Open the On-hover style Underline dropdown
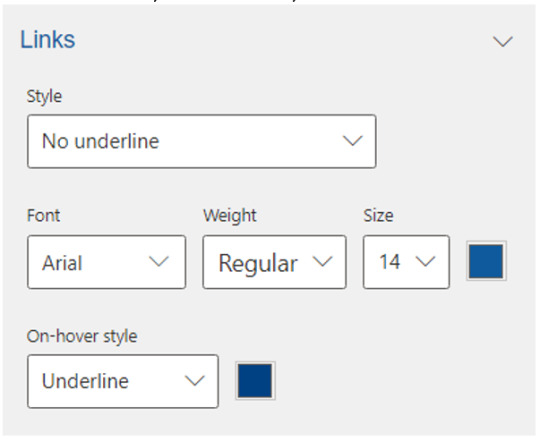The height and width of the screenshot is (441, 540). [x=123, y=381]
